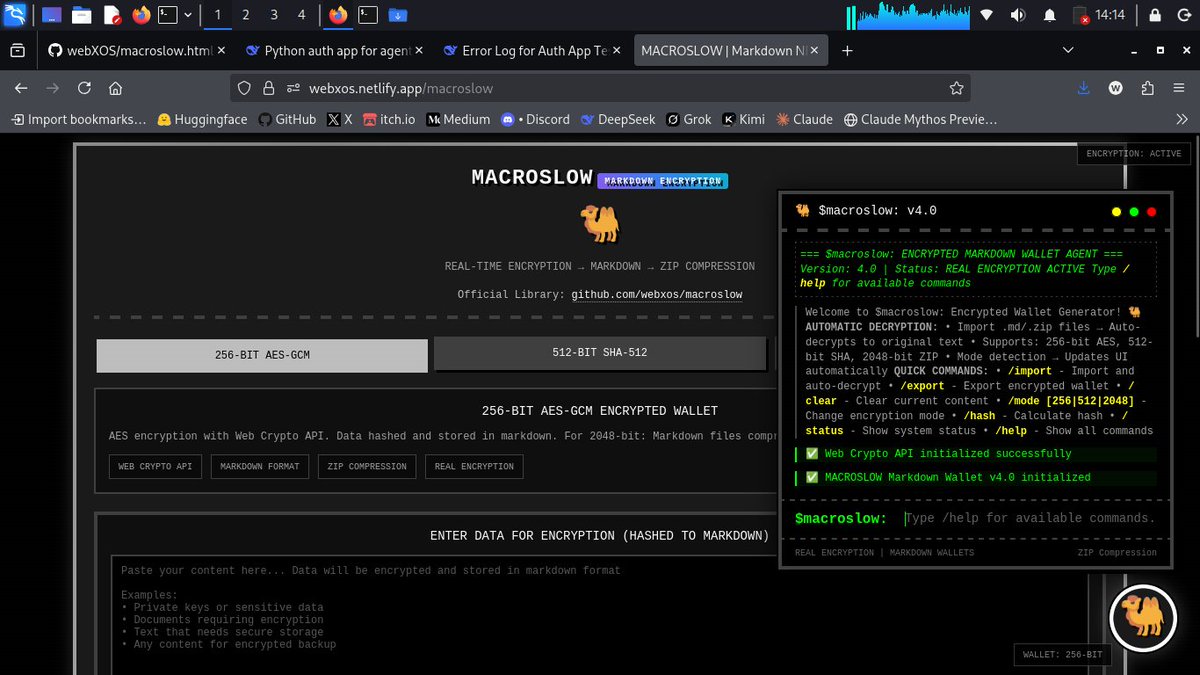The width and height of the screenshot is (1200, 675).
Task: Click the yellow dot in $macroslow header
Action: pyautogui.click(x=1116, y=212)
